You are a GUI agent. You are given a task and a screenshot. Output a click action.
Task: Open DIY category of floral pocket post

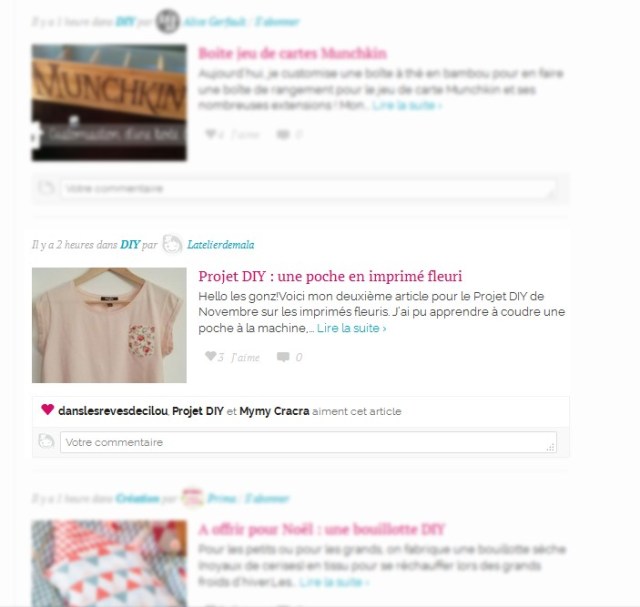pos(130,245)
